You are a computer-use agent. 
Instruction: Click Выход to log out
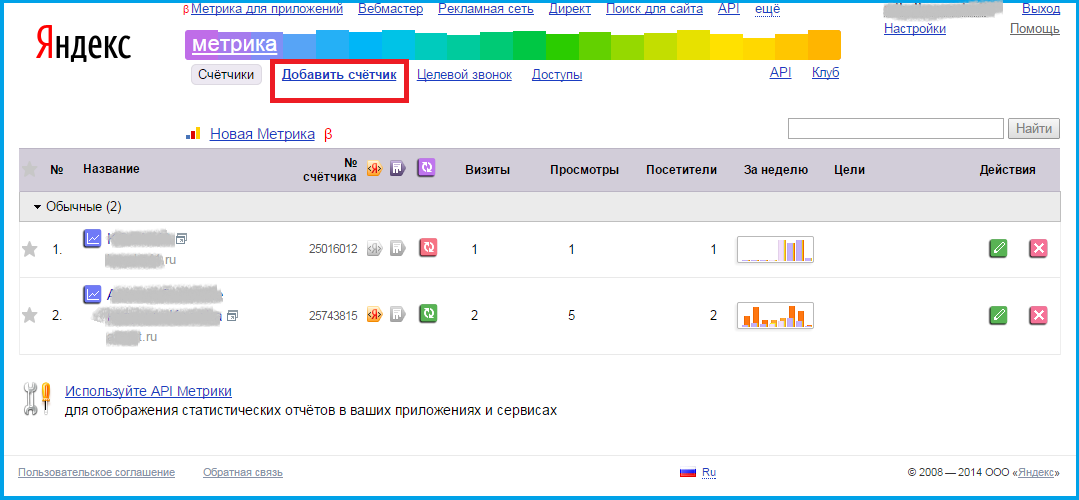(x=1041, y=9)
